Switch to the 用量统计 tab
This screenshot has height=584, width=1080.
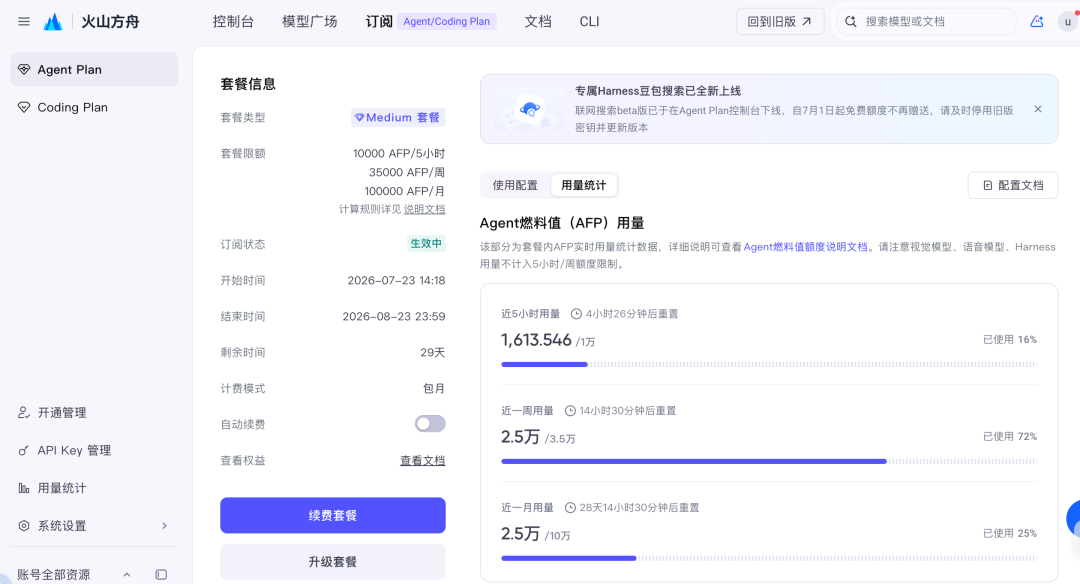click(x=583, y=185)
